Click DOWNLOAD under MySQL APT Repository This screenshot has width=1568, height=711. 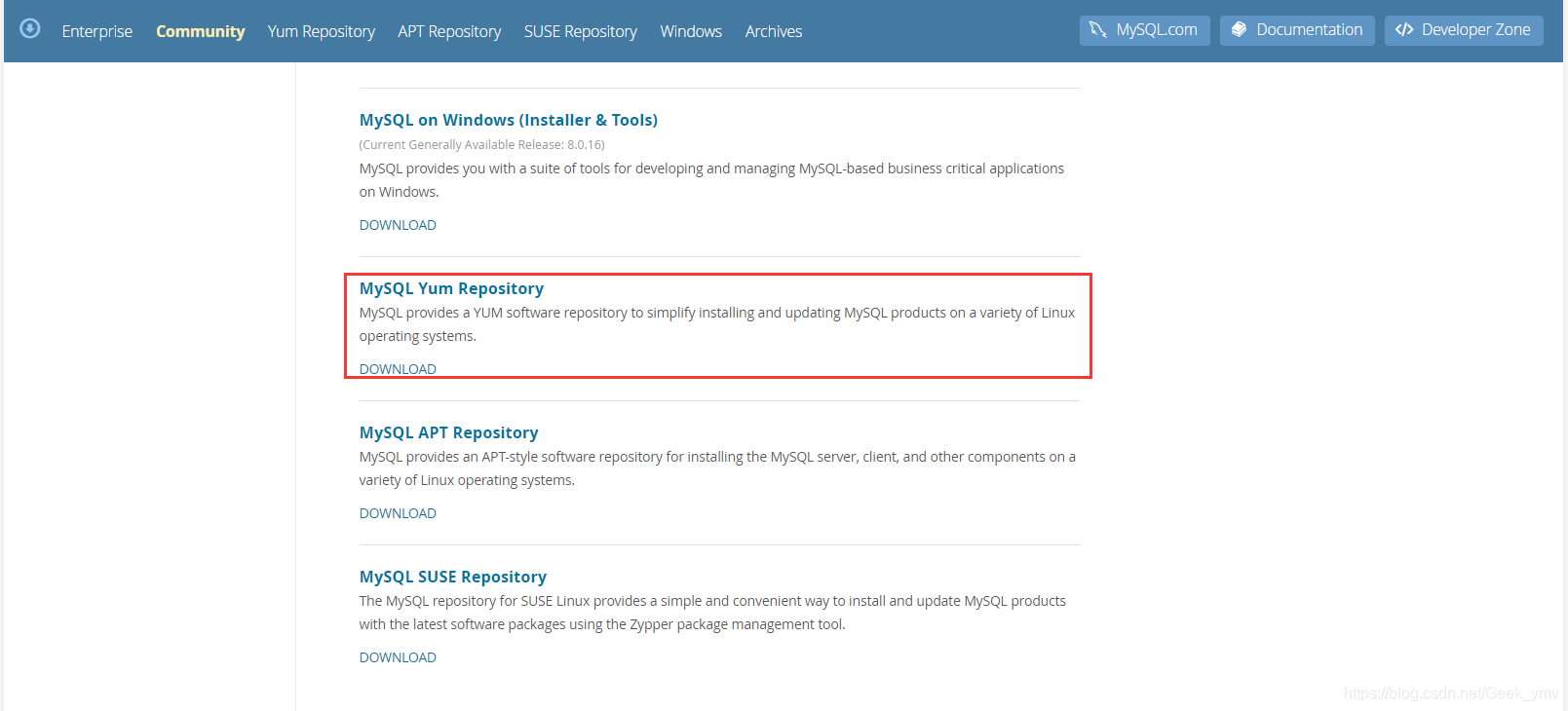coord(398,513)
